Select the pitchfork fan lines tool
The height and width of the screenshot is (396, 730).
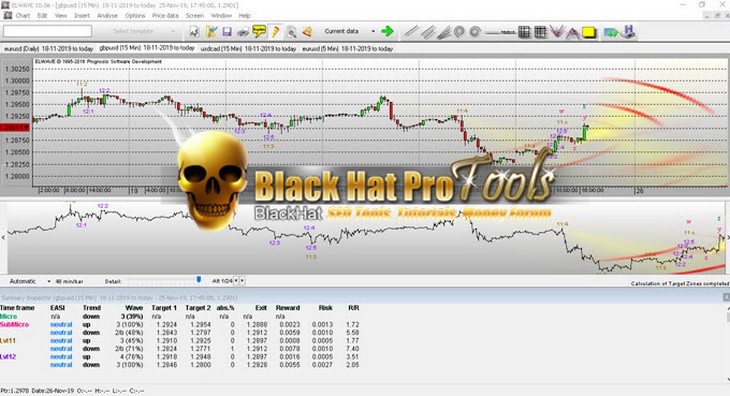tap(444, 32)
